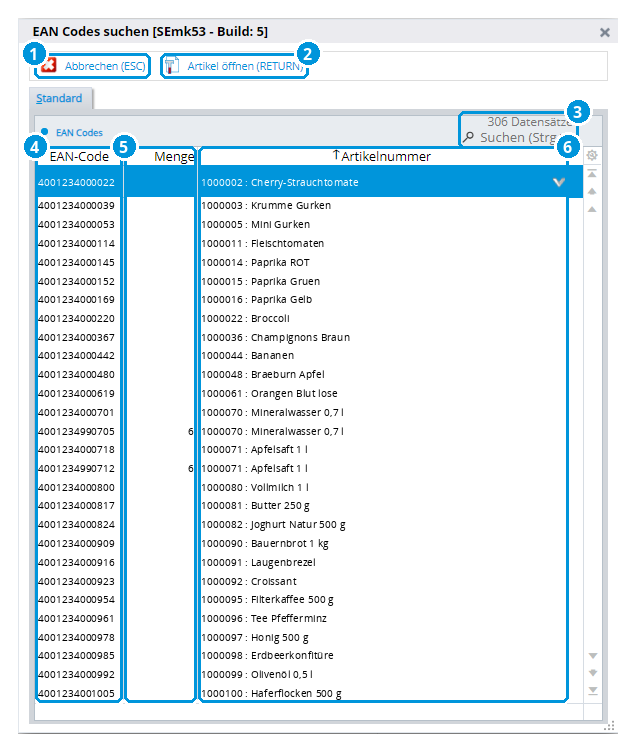636x752 pixels.
Task: Click EAN code 4001234000039
Action: 77,205
